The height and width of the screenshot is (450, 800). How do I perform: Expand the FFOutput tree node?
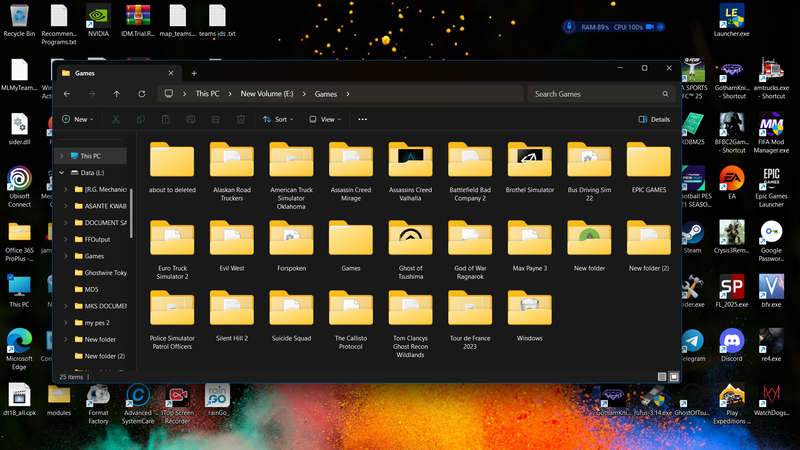tap(66, 239)
